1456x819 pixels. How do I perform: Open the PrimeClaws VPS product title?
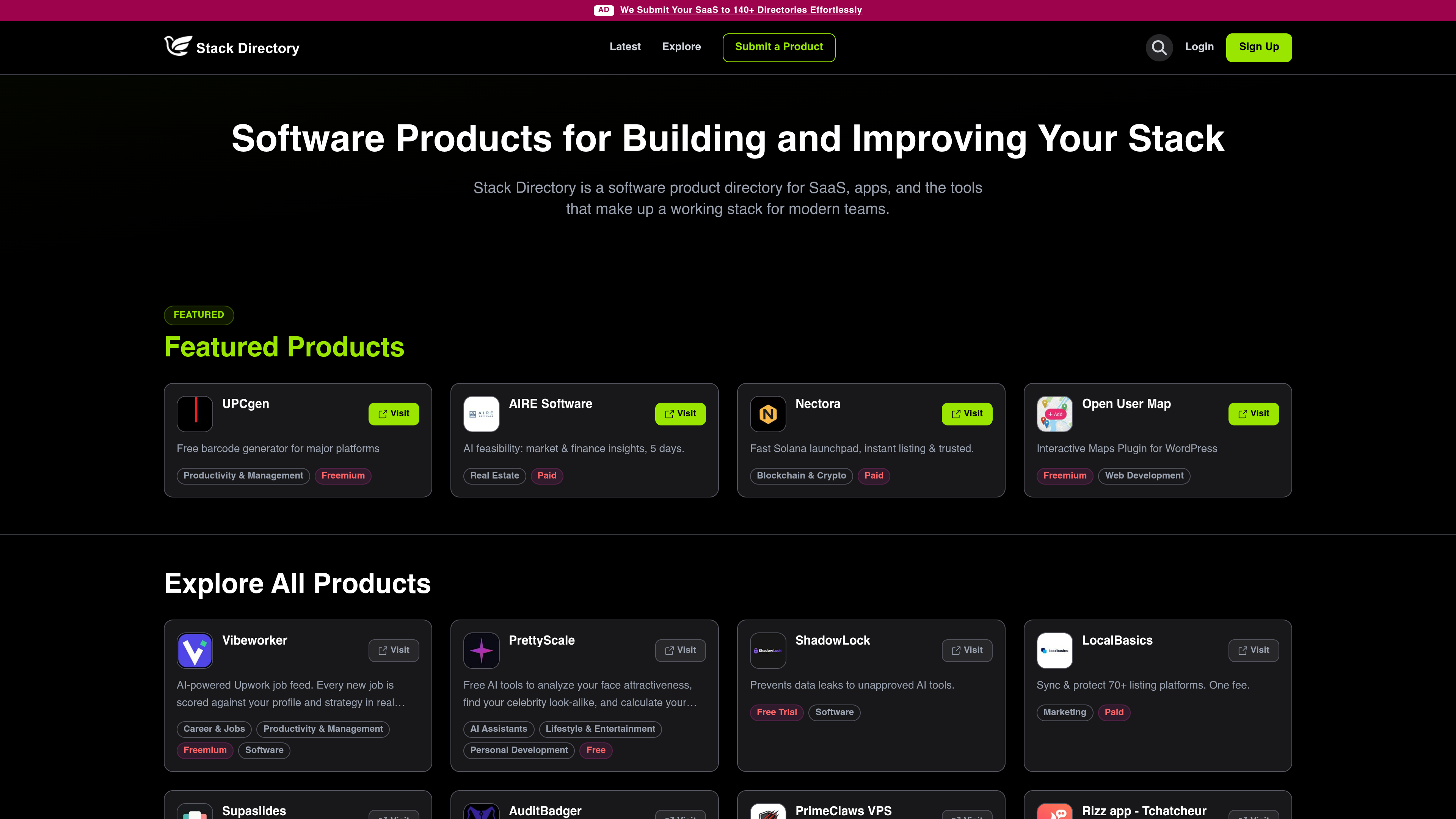tap(843, 811)
